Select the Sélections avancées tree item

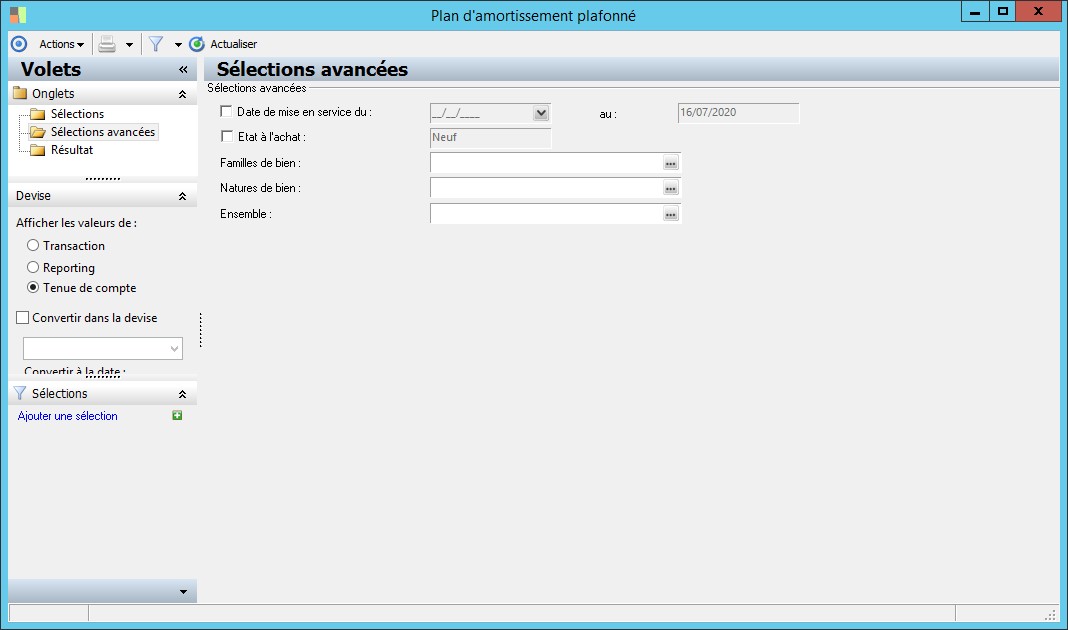tap(103, 131)
